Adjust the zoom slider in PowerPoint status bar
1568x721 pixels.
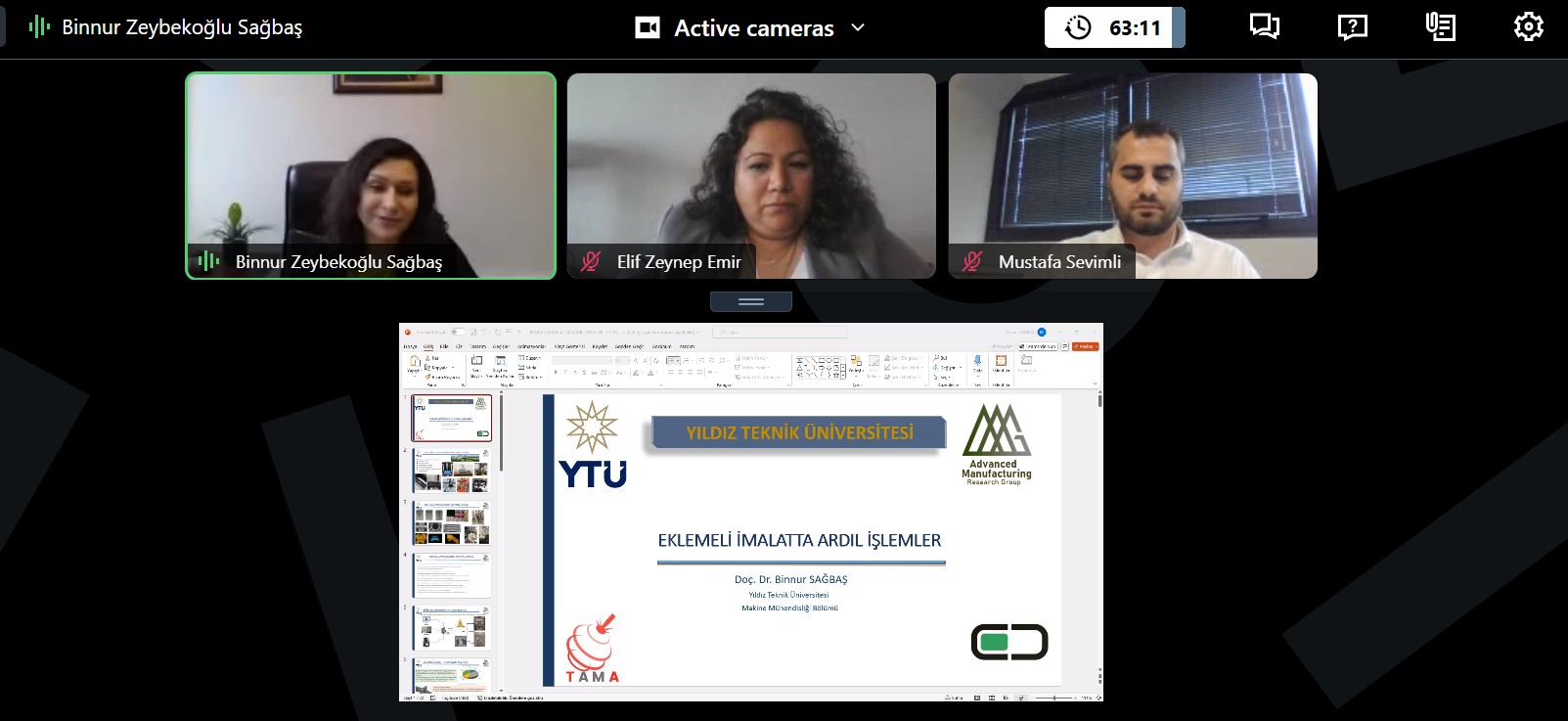click(1054, 698)
